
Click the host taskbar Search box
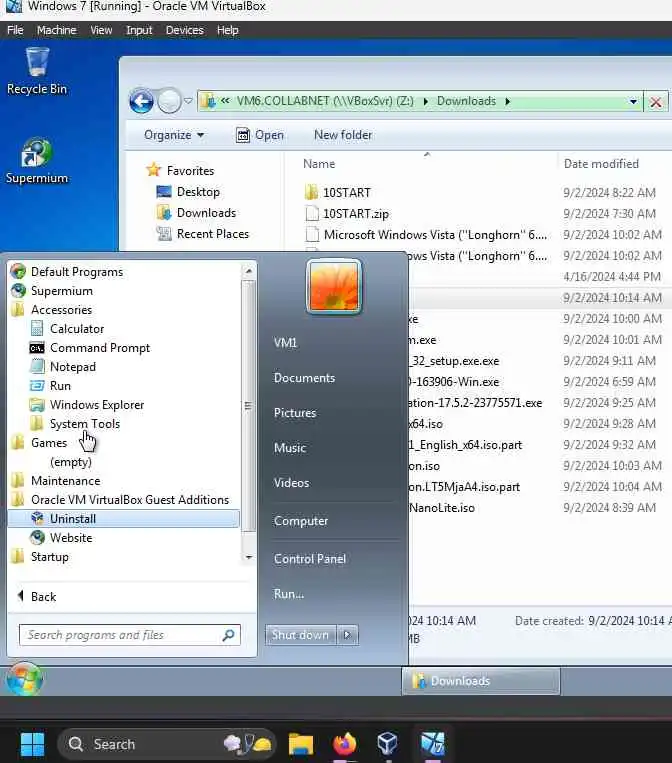[x=165, y=744]
